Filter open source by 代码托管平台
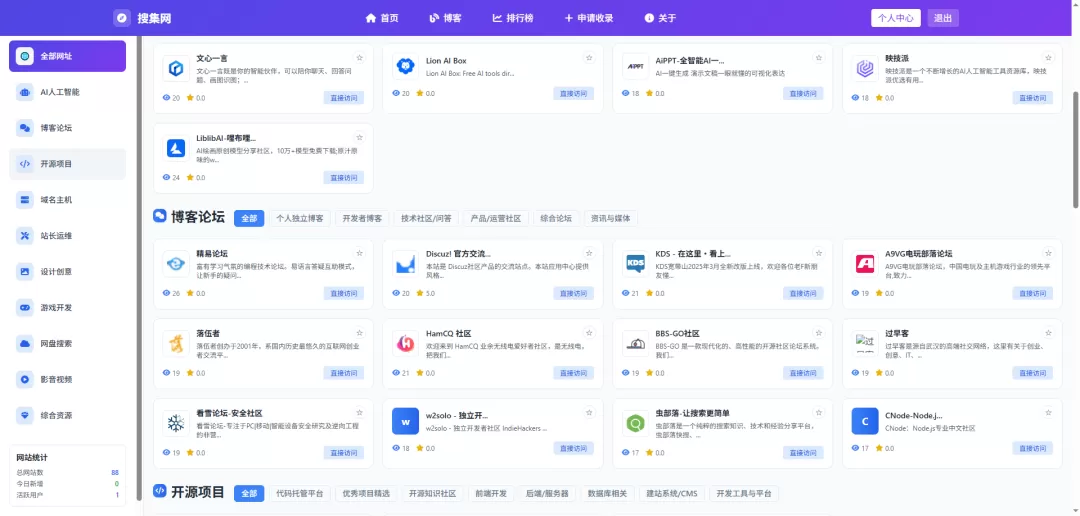 click(x=299, y=493)
